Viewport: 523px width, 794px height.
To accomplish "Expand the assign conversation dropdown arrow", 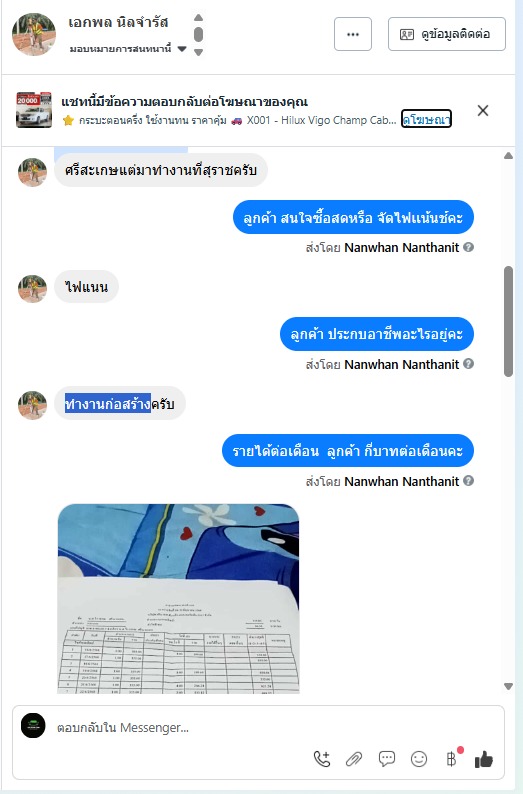I will (x=182, y=49).
